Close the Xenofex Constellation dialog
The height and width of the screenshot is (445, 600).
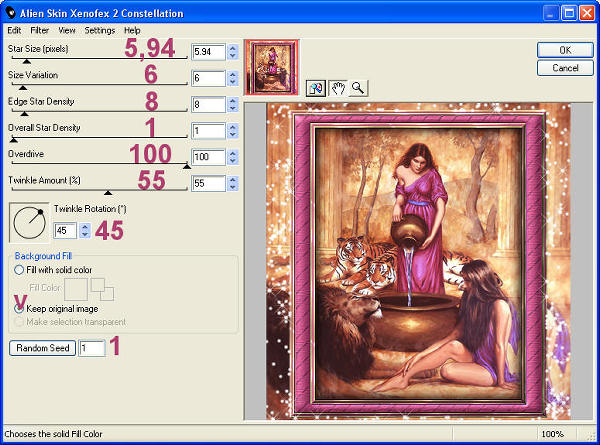(x=586, y=13)
